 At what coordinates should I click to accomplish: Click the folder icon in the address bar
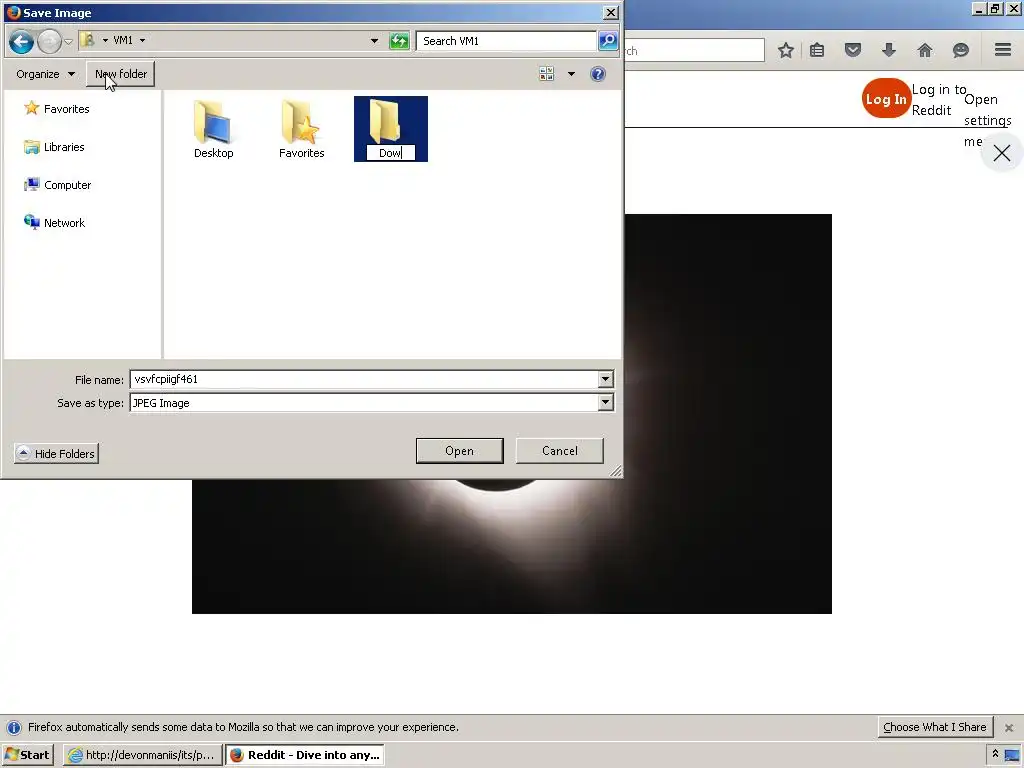(x=88, y=40)
